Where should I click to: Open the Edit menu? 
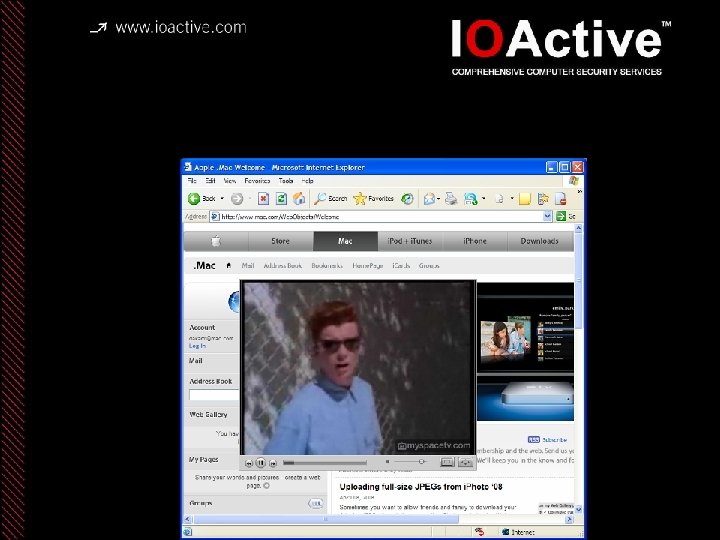coord(210,181)
